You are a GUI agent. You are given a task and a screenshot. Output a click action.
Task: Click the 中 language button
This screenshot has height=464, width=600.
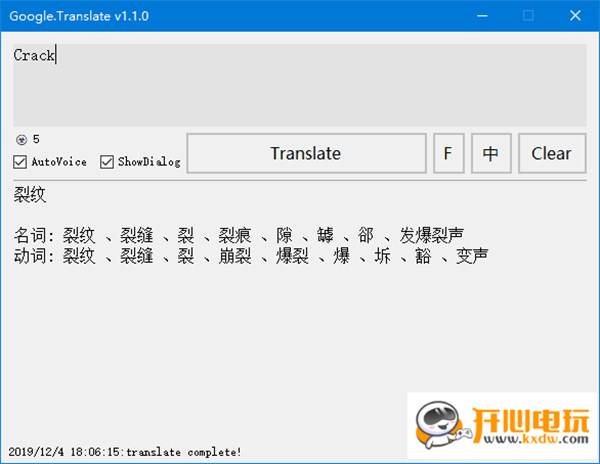(491, 153)
